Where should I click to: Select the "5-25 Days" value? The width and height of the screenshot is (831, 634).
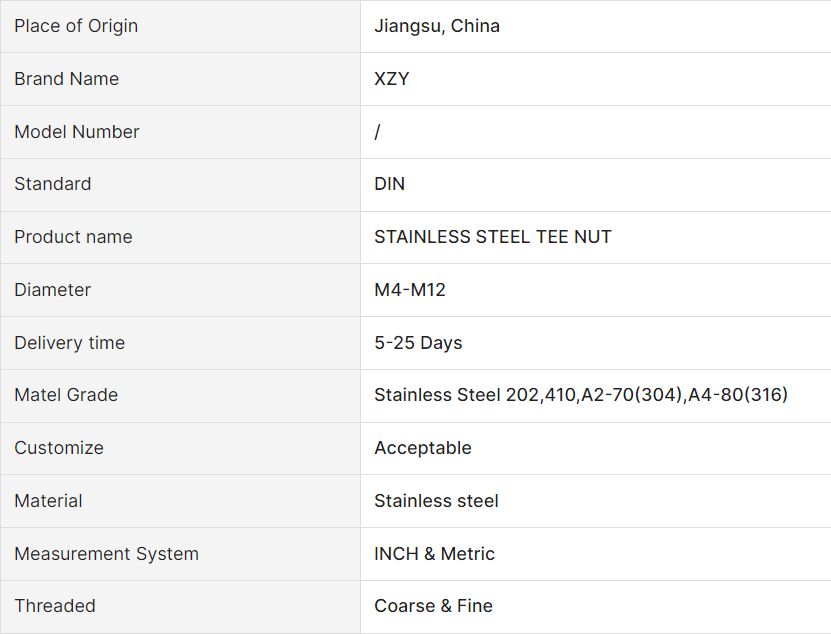418,343
